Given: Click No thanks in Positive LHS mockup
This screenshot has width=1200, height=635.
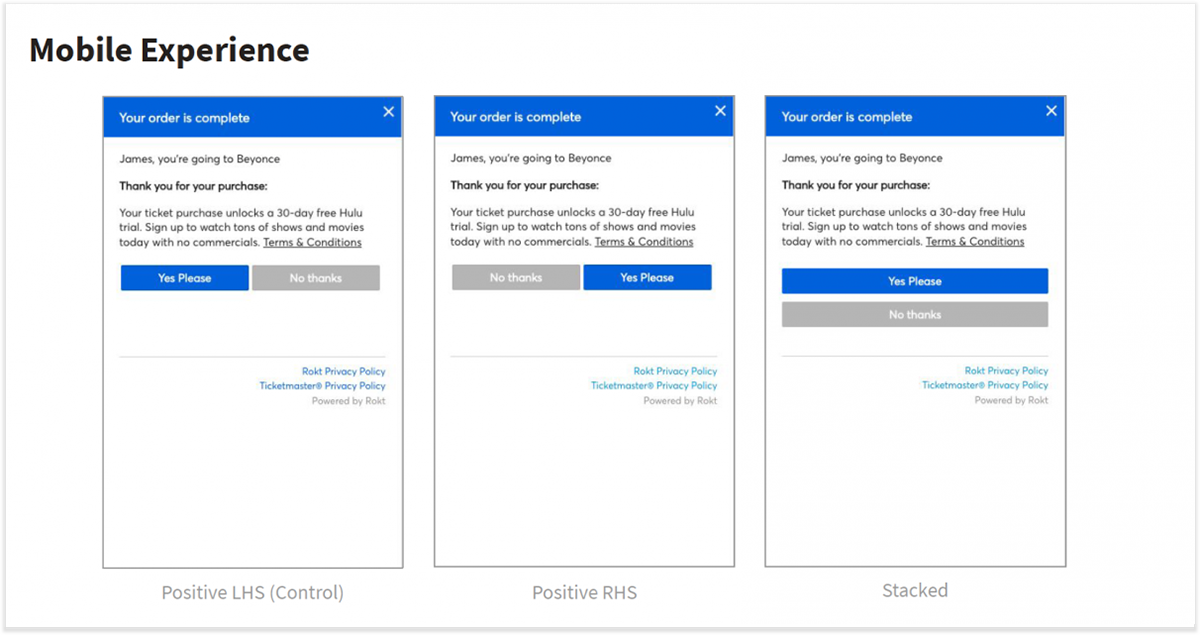Looking at the screenshot, I should 316,278.
